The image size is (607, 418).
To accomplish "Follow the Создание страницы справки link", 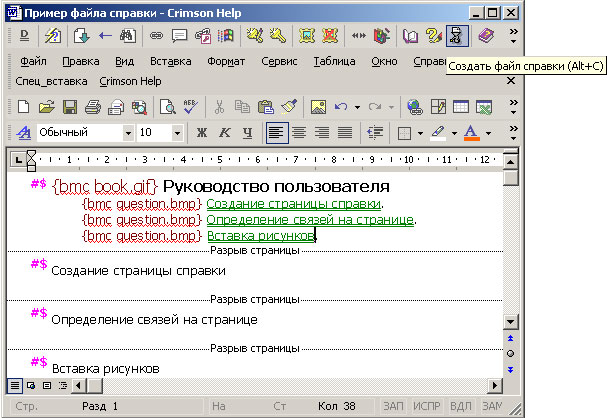I will pos(294,204).
